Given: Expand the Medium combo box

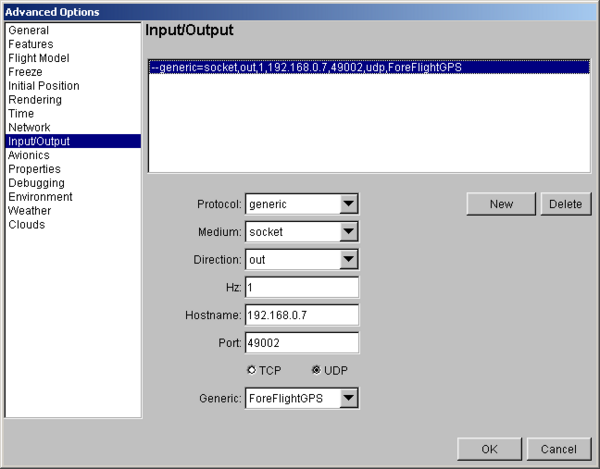Looking at the screenshot, I should coord(348,232).
